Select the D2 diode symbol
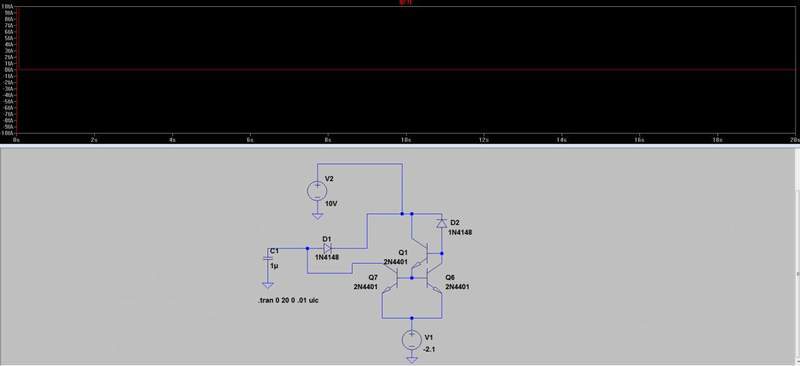800x366 pixels. coord(442,223)
